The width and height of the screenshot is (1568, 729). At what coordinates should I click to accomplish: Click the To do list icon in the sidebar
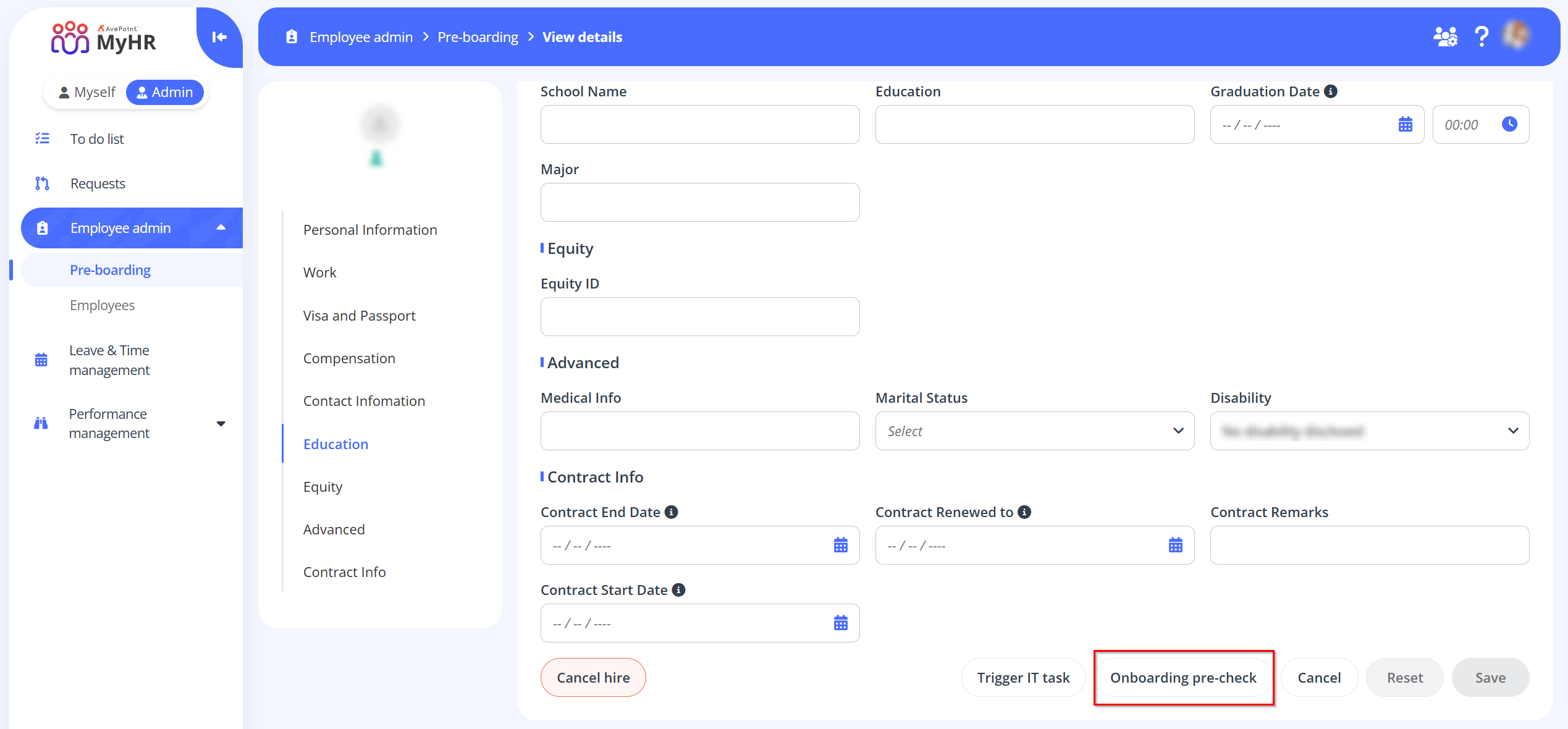click(43, 138)
